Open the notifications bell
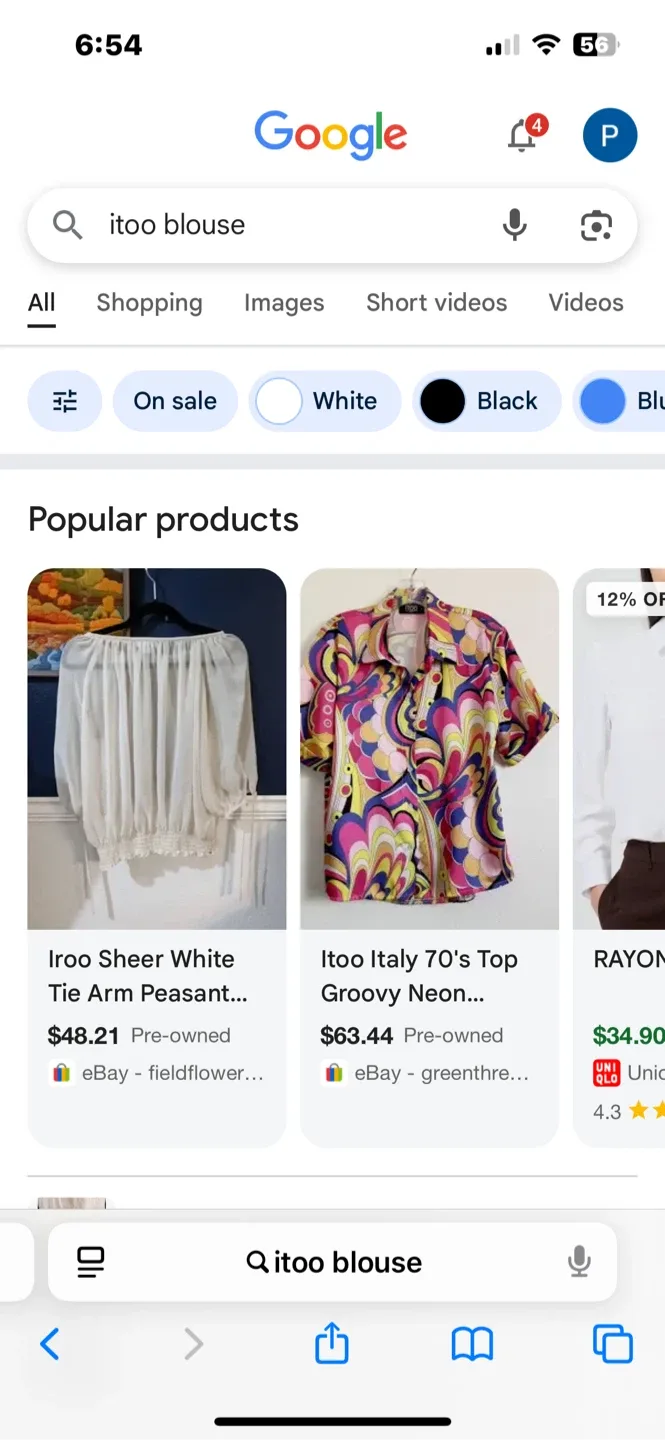This screenshot has width=665, height=1440. pyautogui.click(x=523, y=135)
